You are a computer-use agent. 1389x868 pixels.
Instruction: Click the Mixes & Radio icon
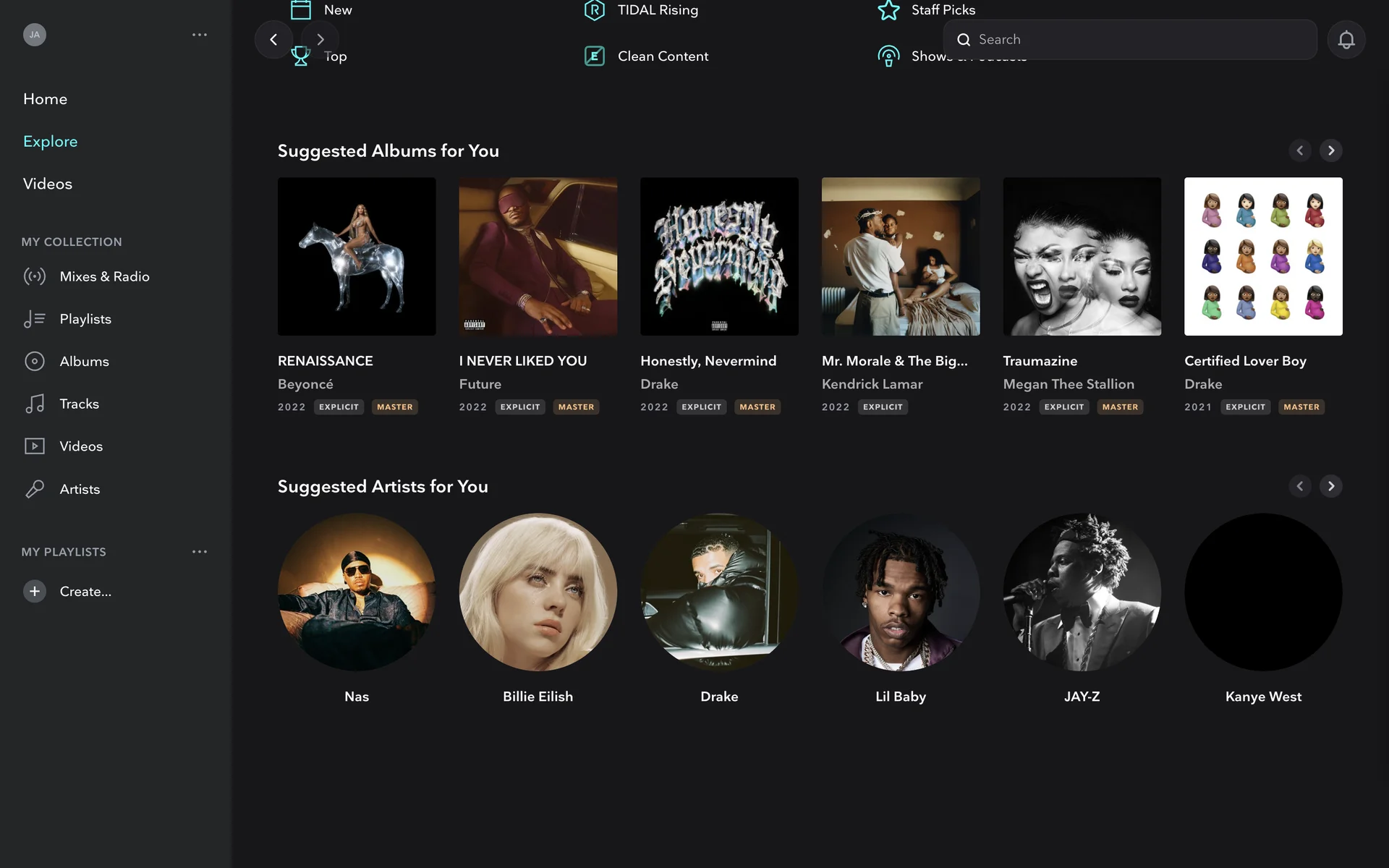[34, 276]
